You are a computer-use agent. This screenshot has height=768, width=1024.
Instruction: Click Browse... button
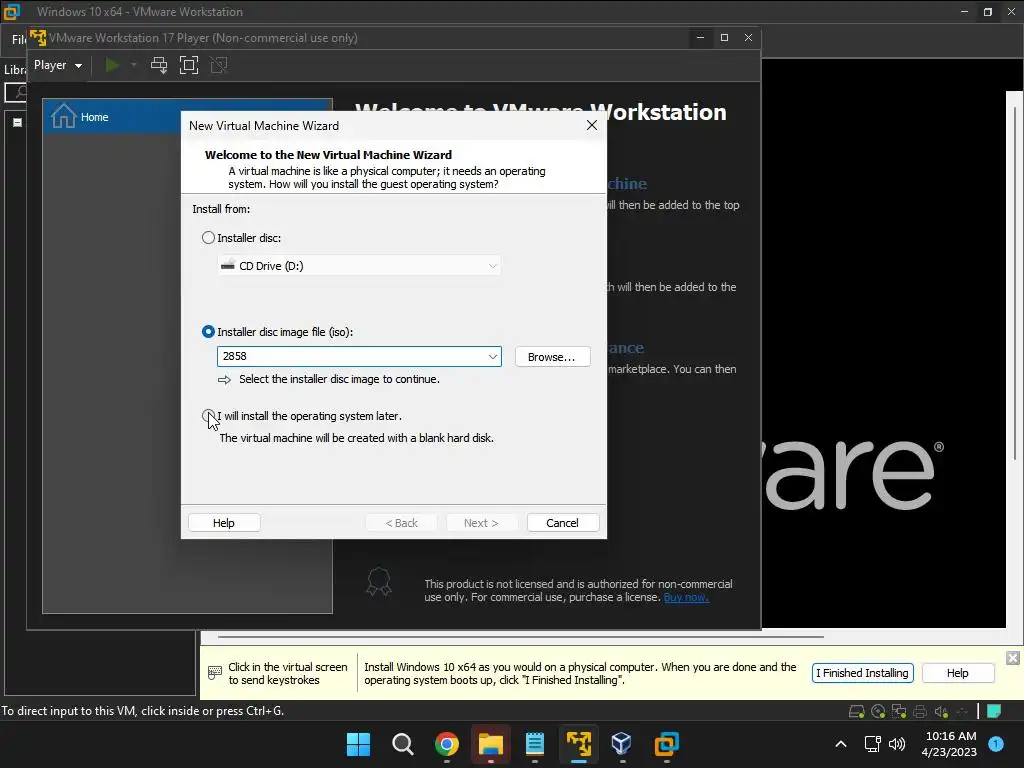tap(552, 357)
